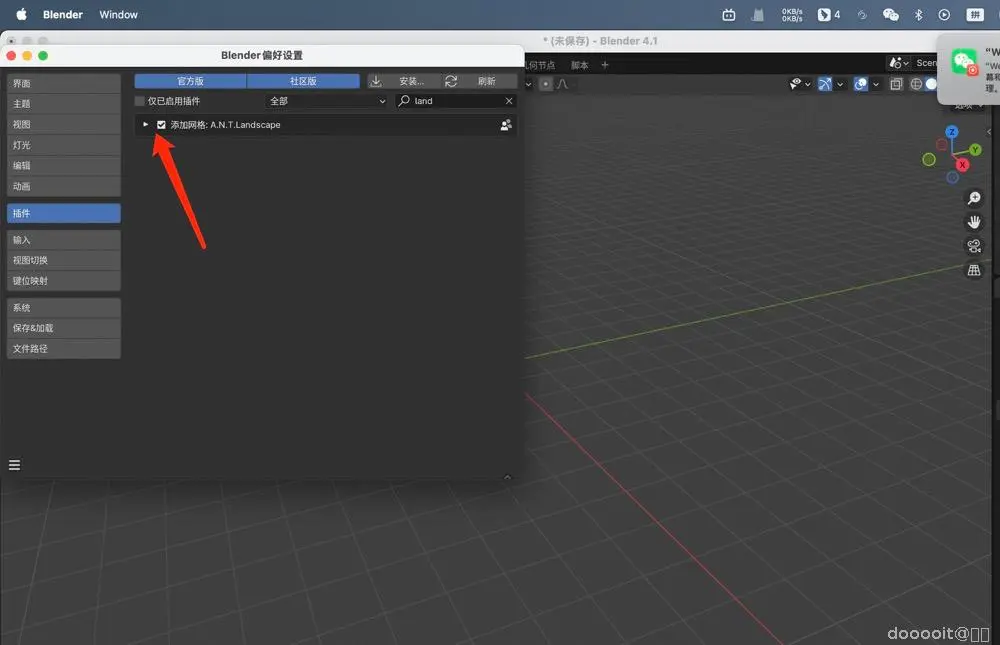This screenshot has height=645, width=1000.
Task: Click the selectability and visibility eye icon
Action: point(795,84)
